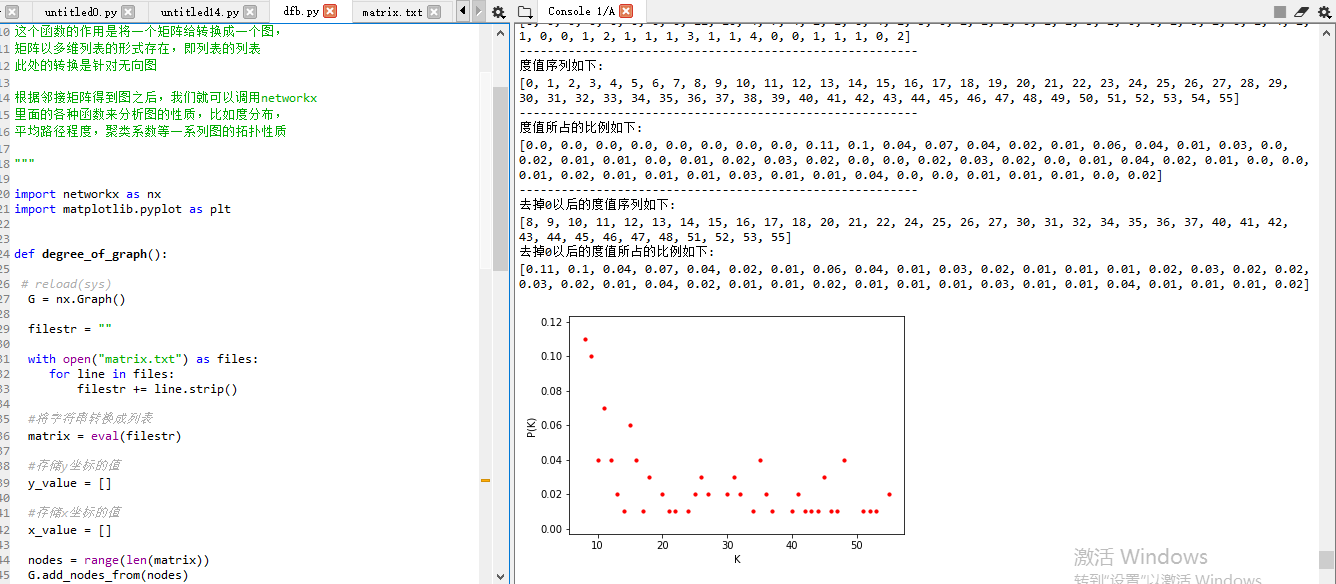Click the '# reload(sys)' comment
1336x584 pixels.
click(66, 284)
